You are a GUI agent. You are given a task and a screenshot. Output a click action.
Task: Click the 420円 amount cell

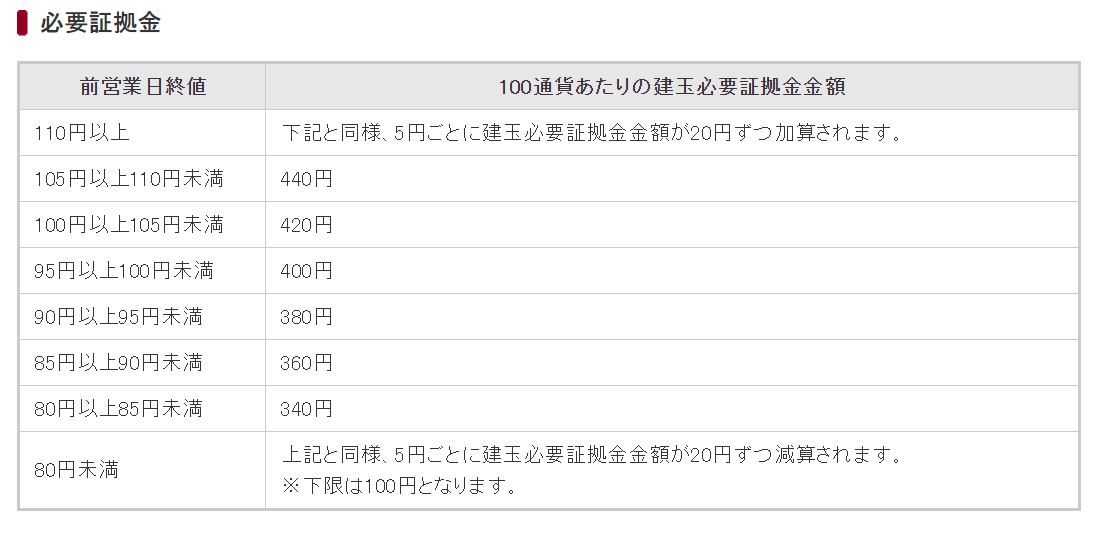(x=306, y=225)
